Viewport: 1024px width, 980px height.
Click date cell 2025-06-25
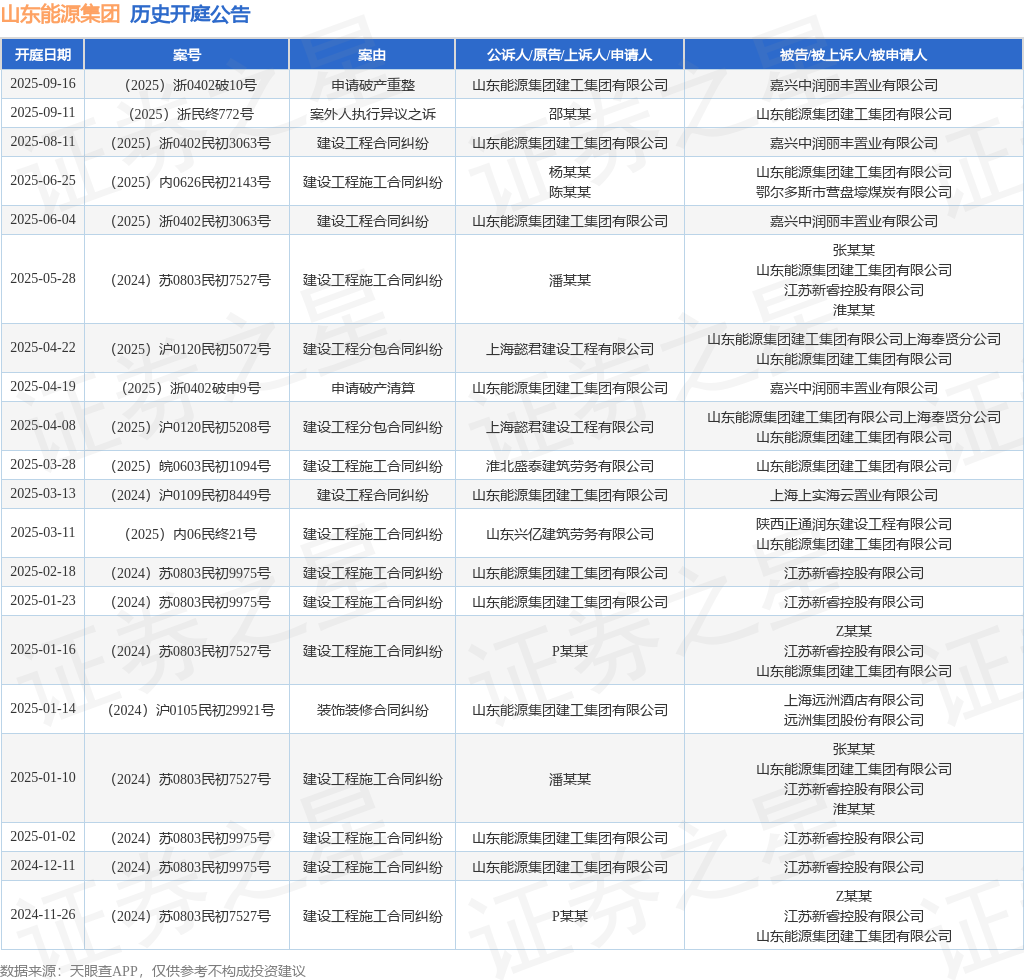(x=42, y=180)
